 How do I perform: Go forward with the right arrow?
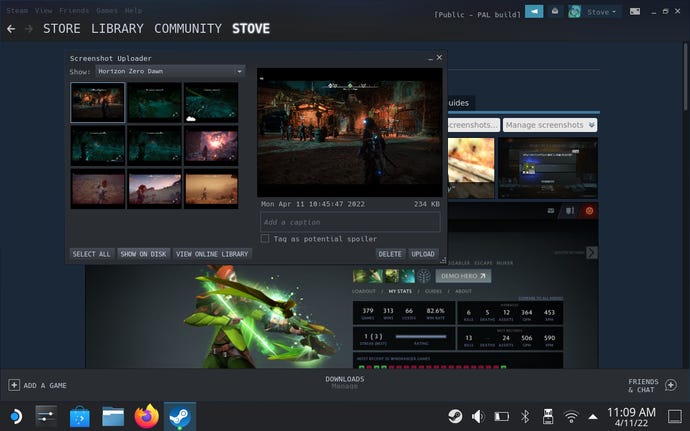point(29,29)
